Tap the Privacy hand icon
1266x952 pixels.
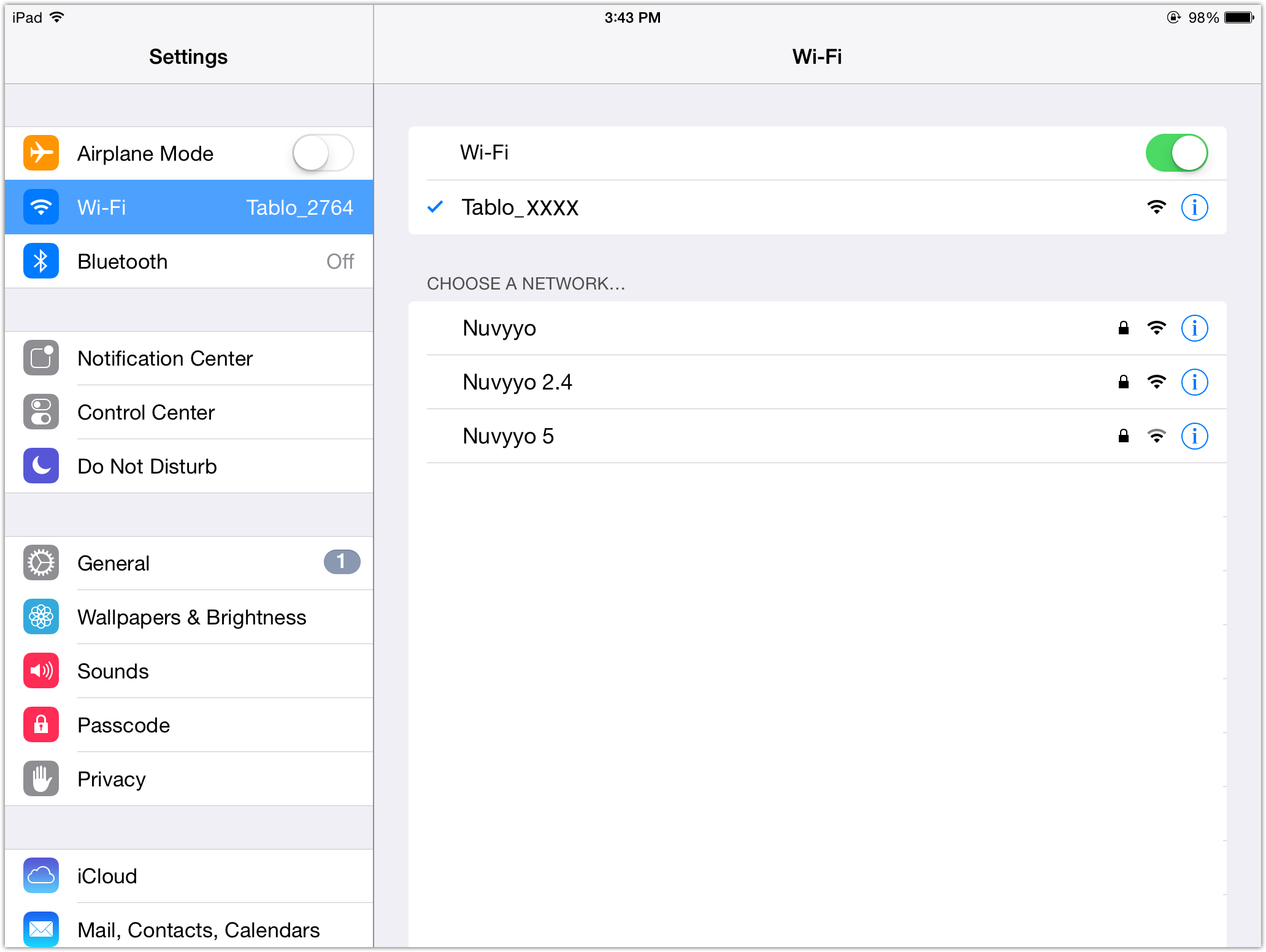click(x=41, y=779)
